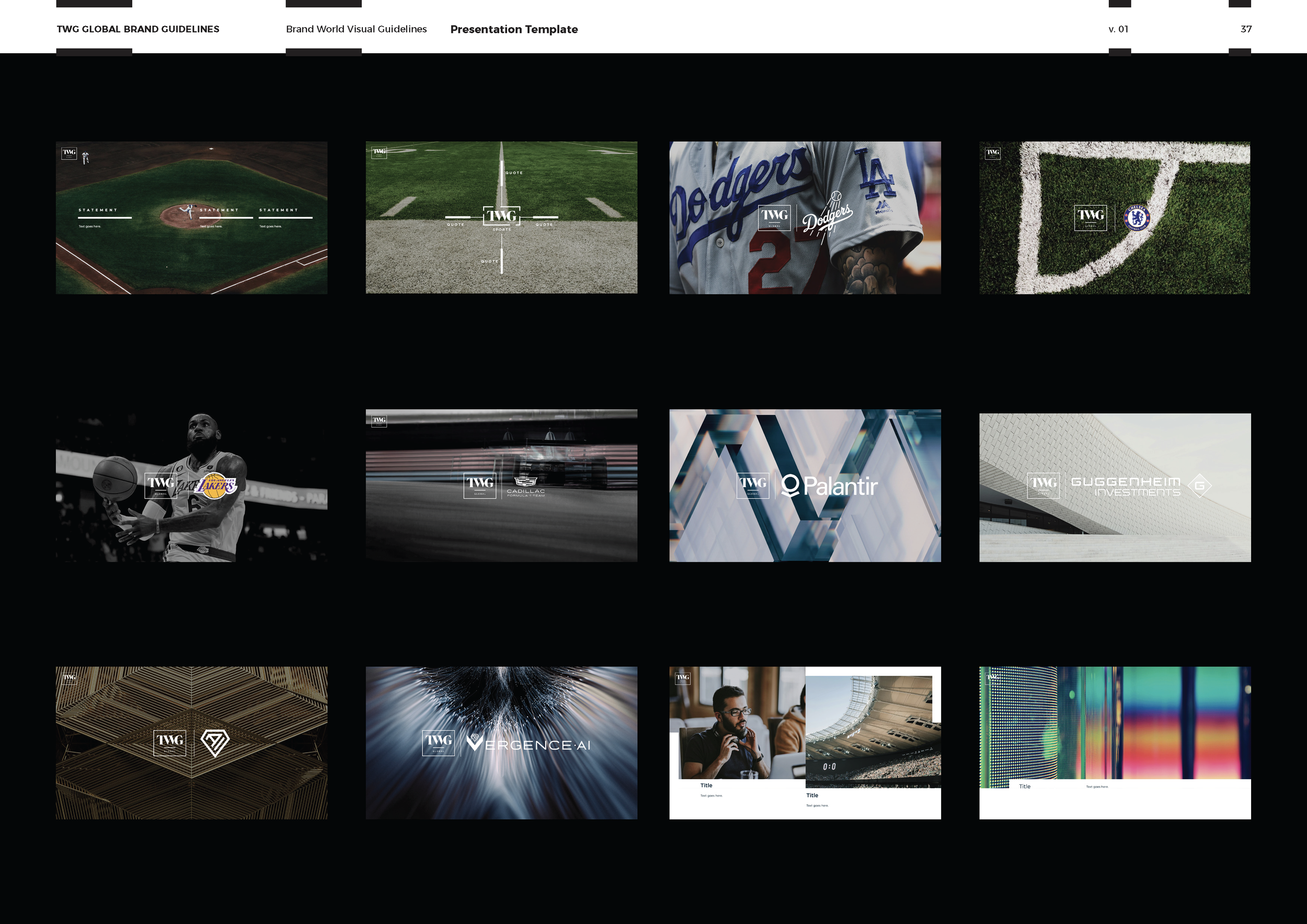Screen dimensions: 1307x924
Task: Click TWG Global Brand Guidelines header title
Action: pyautogui.click(x=138, y=29)
